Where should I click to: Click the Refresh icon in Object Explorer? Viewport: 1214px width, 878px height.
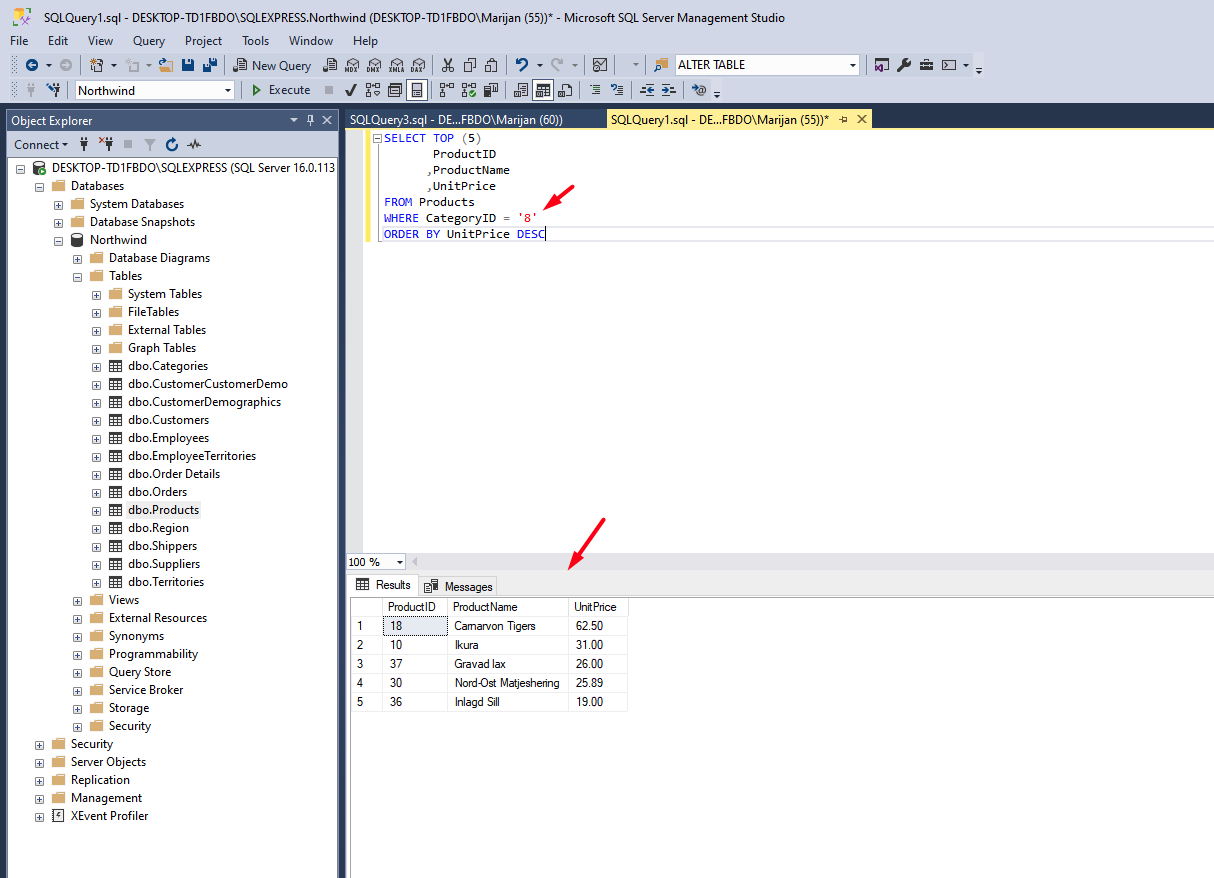172,144
